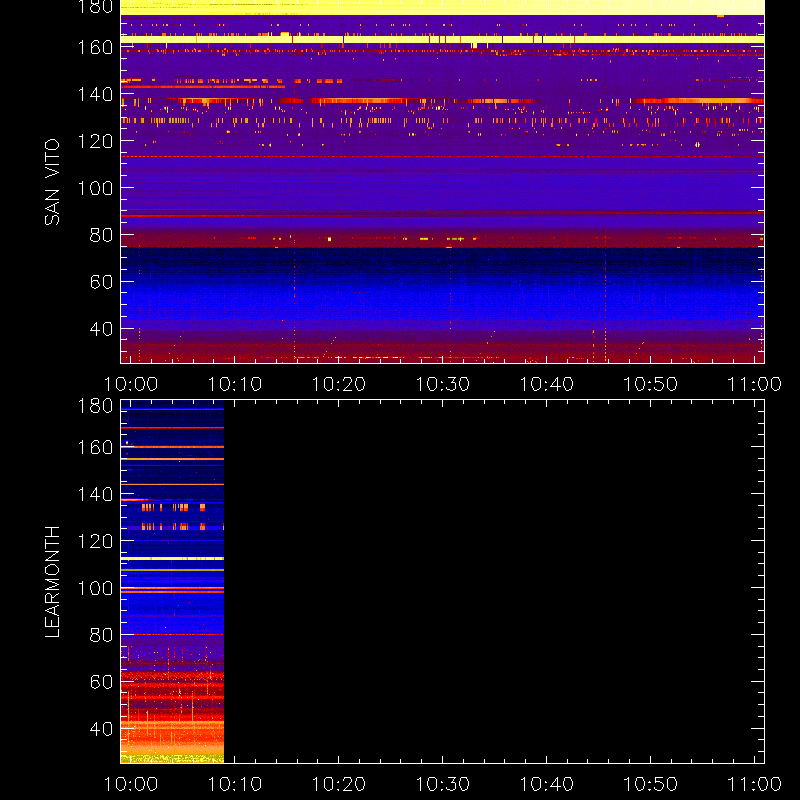The image size is (800, 800).
Task: Select the 80 tick label on SAN VITO axis
Action: pos(101,235)
